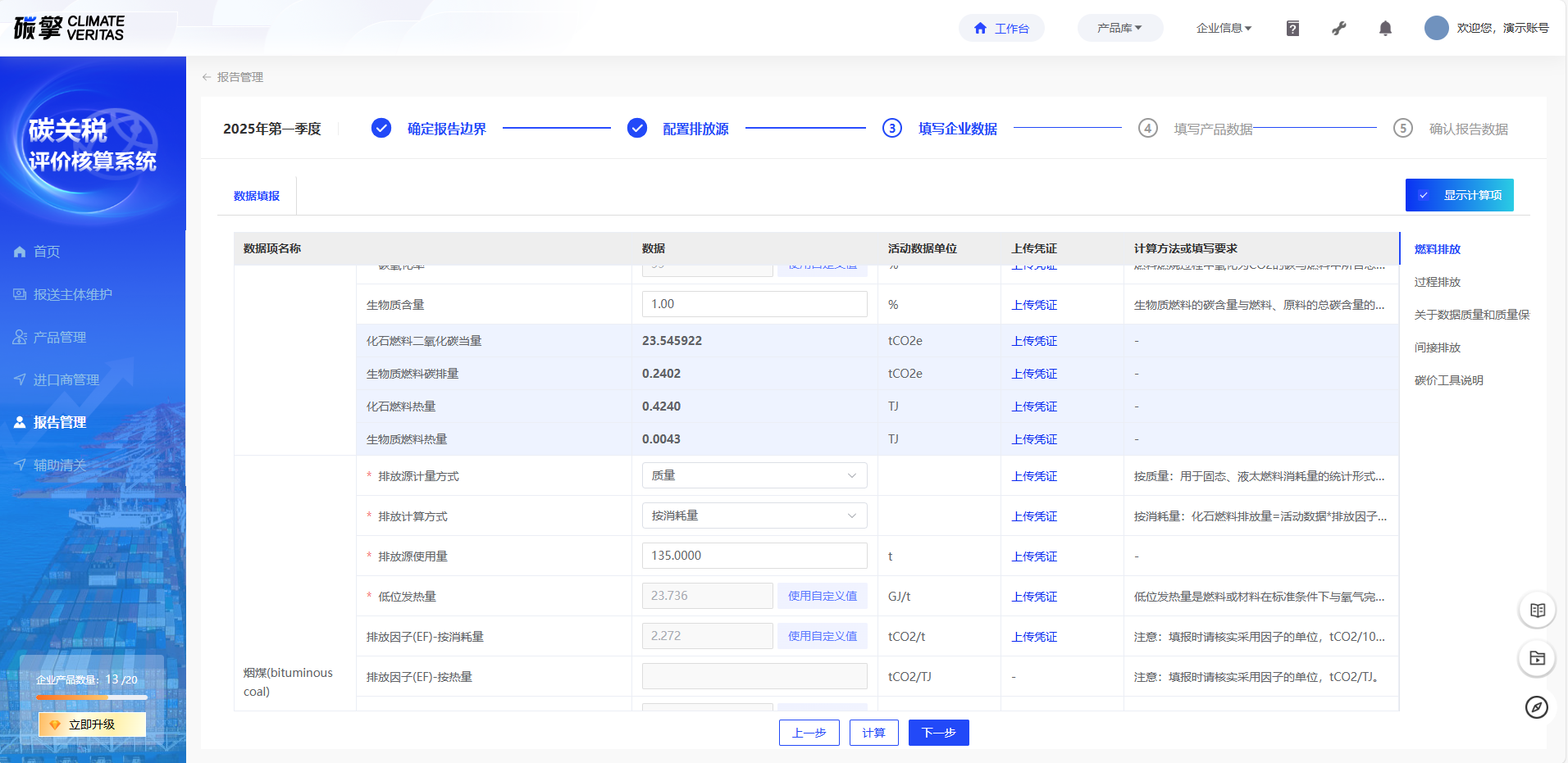Open the 排放计算方式 dropdown

[754, 515]
